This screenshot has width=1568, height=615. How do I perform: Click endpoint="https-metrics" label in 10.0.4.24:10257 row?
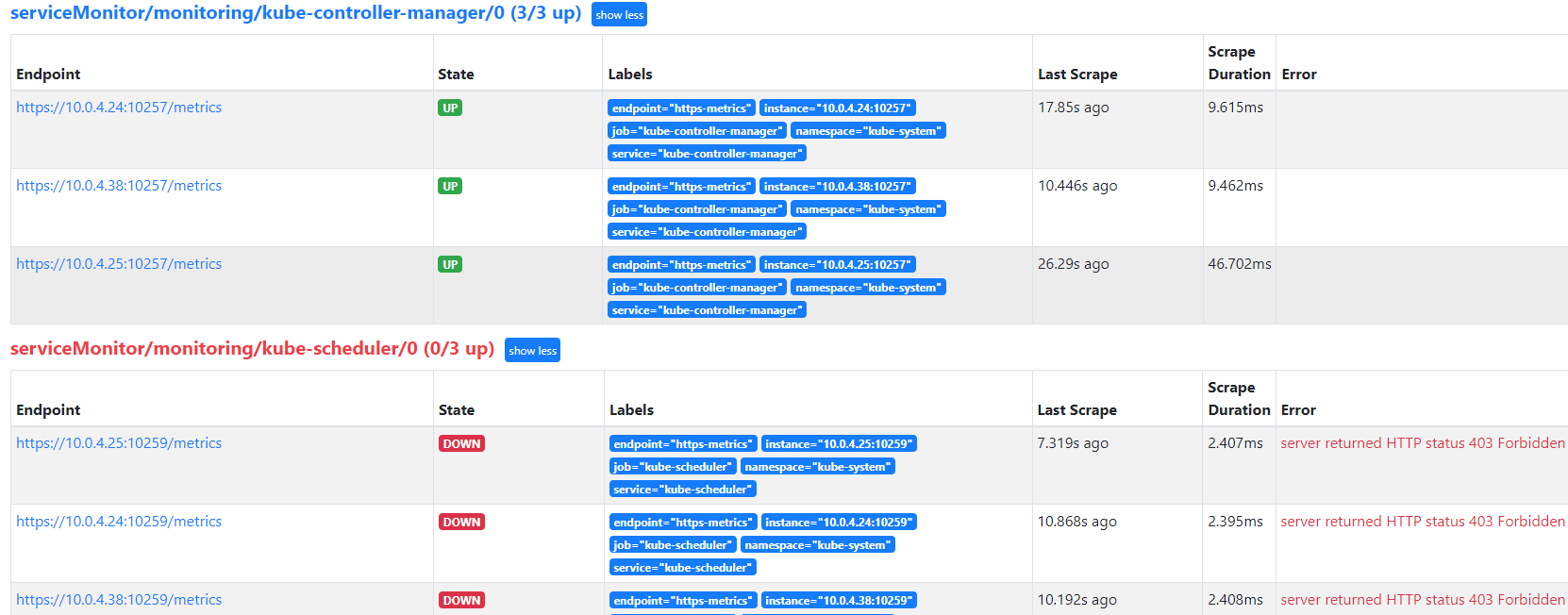(682, 108)
